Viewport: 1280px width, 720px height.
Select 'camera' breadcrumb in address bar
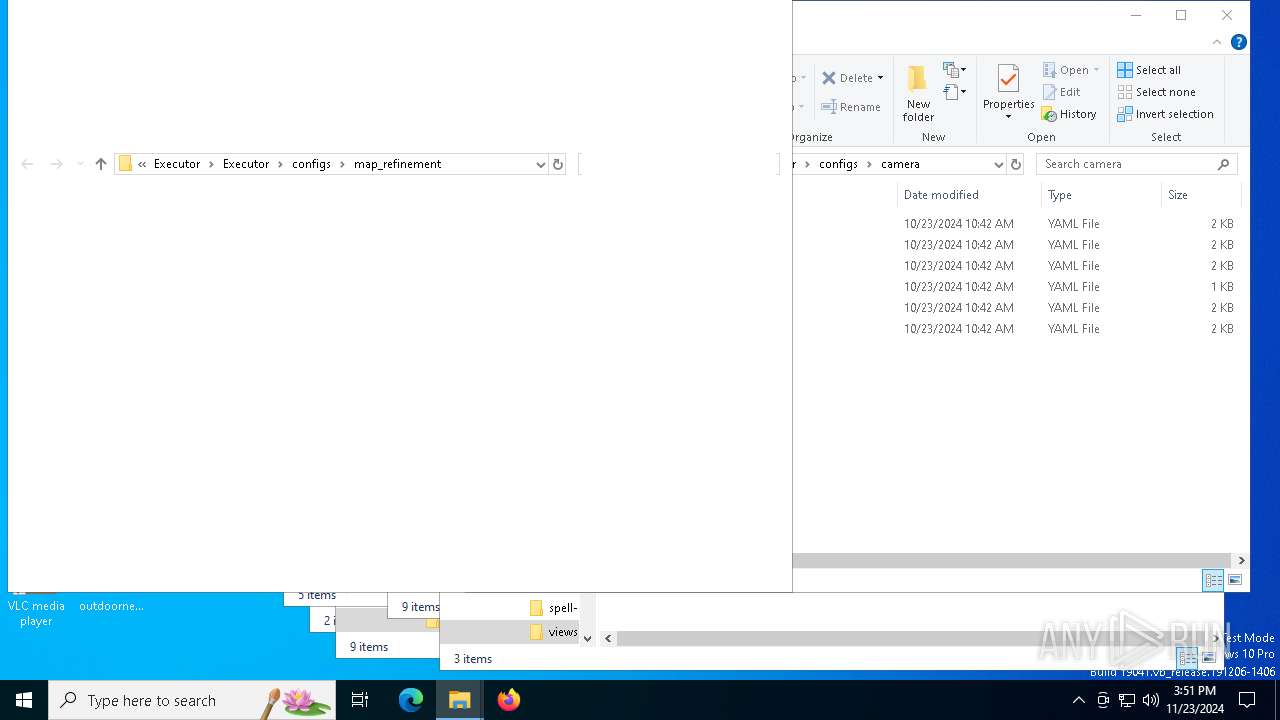(900, 164)
